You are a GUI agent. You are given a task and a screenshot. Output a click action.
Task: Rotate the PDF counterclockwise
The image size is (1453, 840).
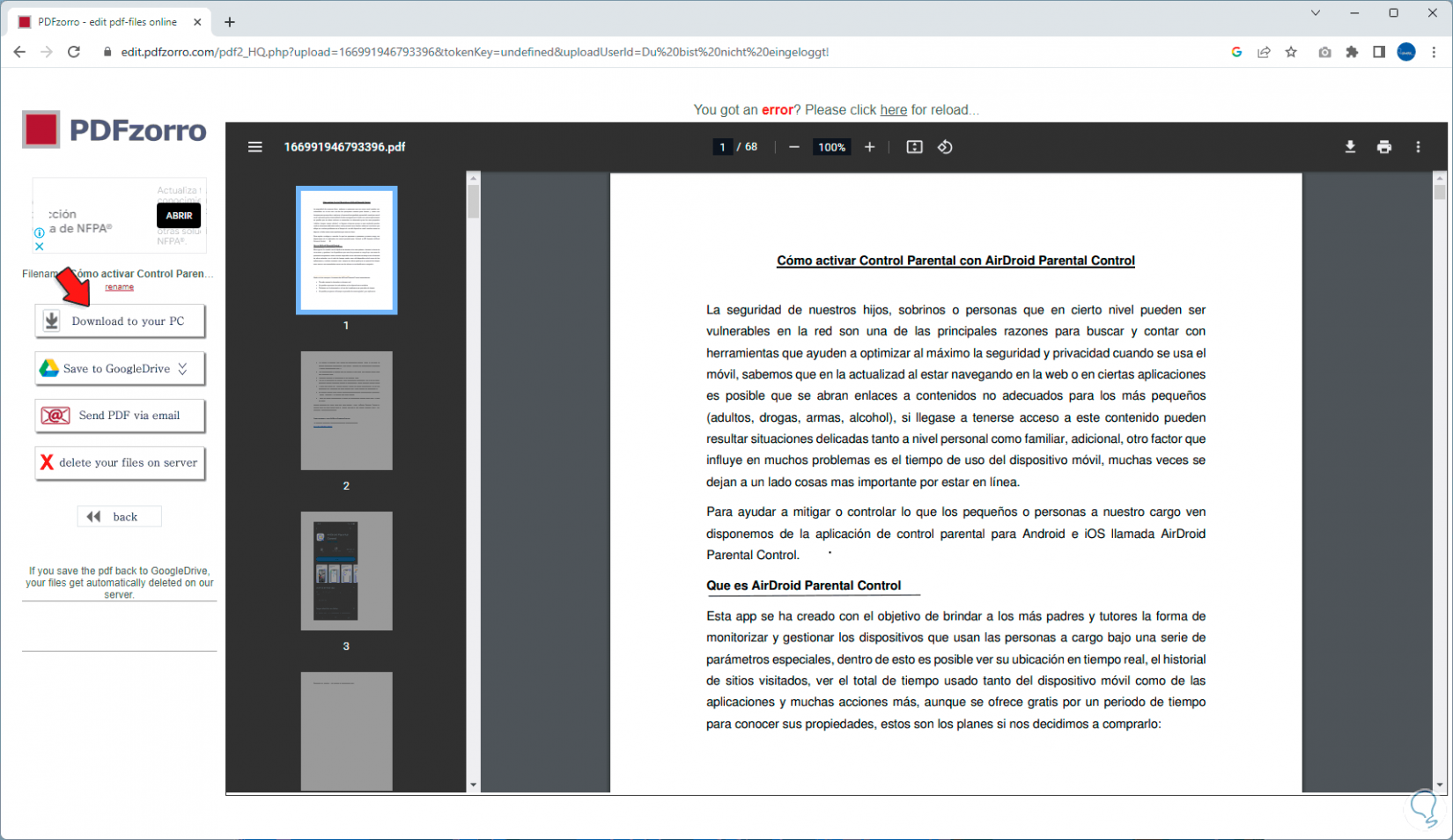945,147
